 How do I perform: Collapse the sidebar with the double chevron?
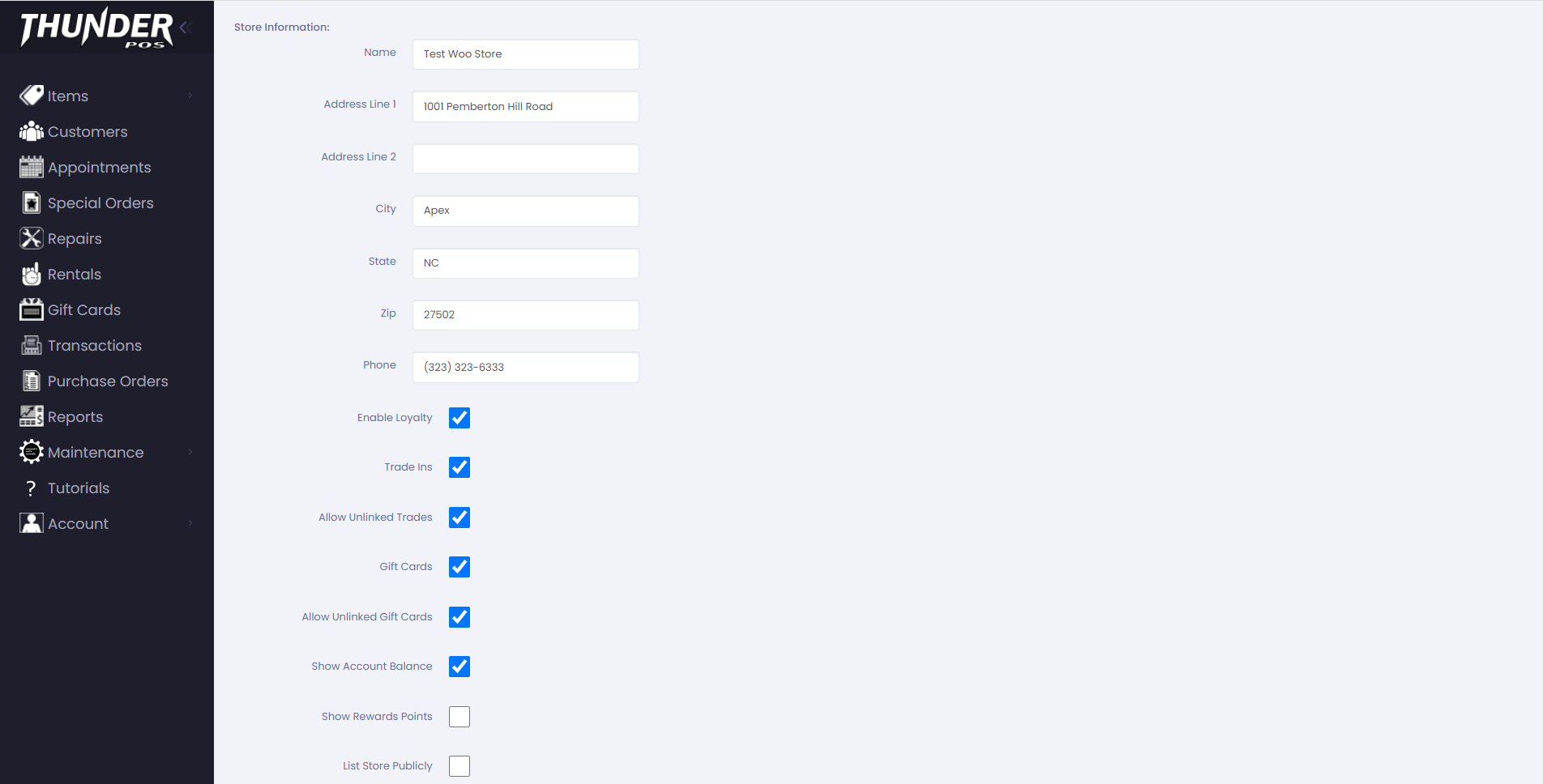186,28
